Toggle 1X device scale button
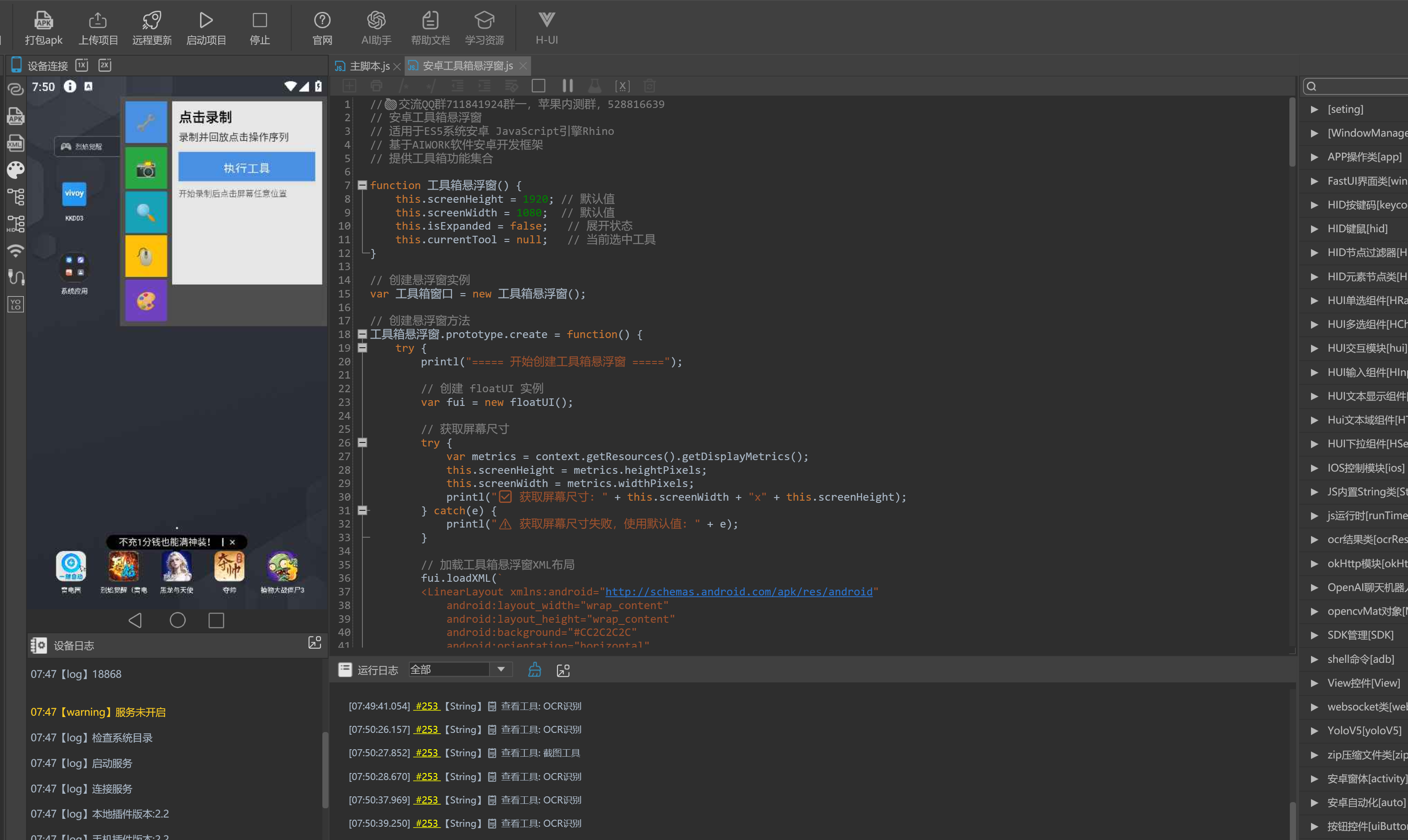 point(82,65)
